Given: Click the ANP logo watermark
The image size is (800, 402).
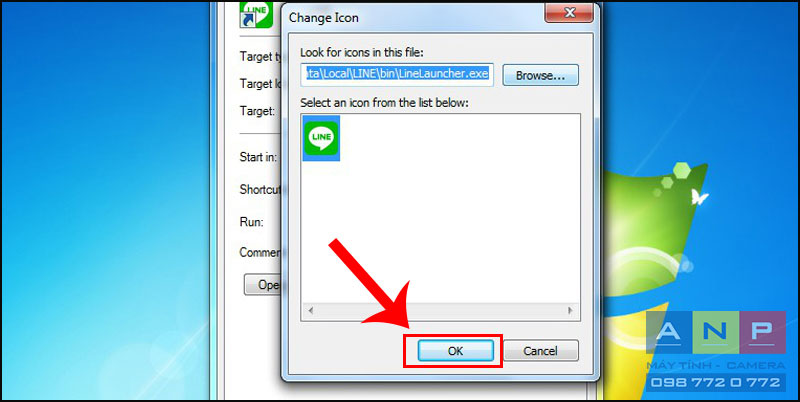Looking at the screenshot, I should (715, 333).
